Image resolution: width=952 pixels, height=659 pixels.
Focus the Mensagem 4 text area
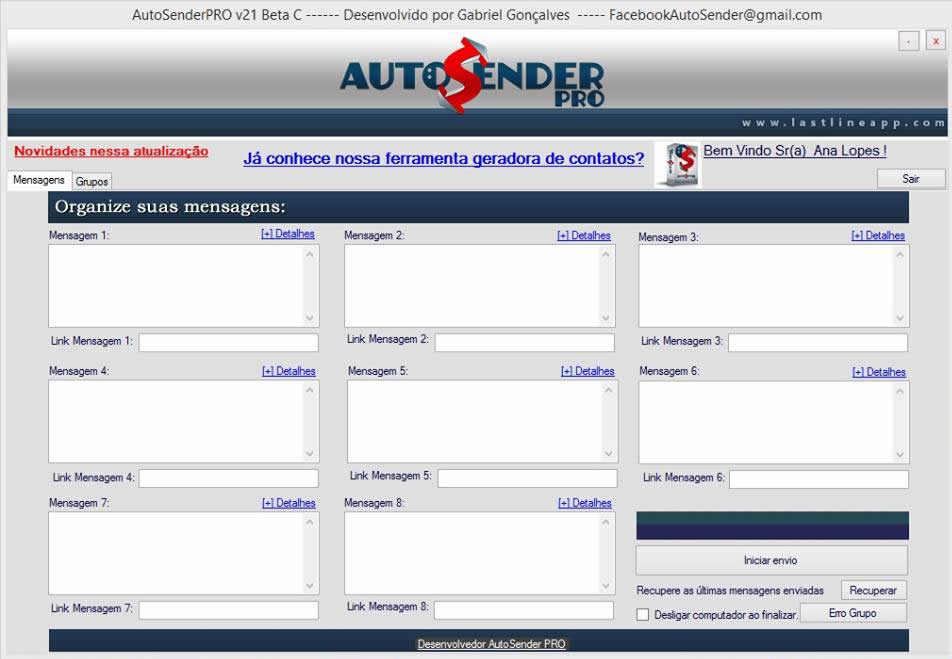pos(183,422)
